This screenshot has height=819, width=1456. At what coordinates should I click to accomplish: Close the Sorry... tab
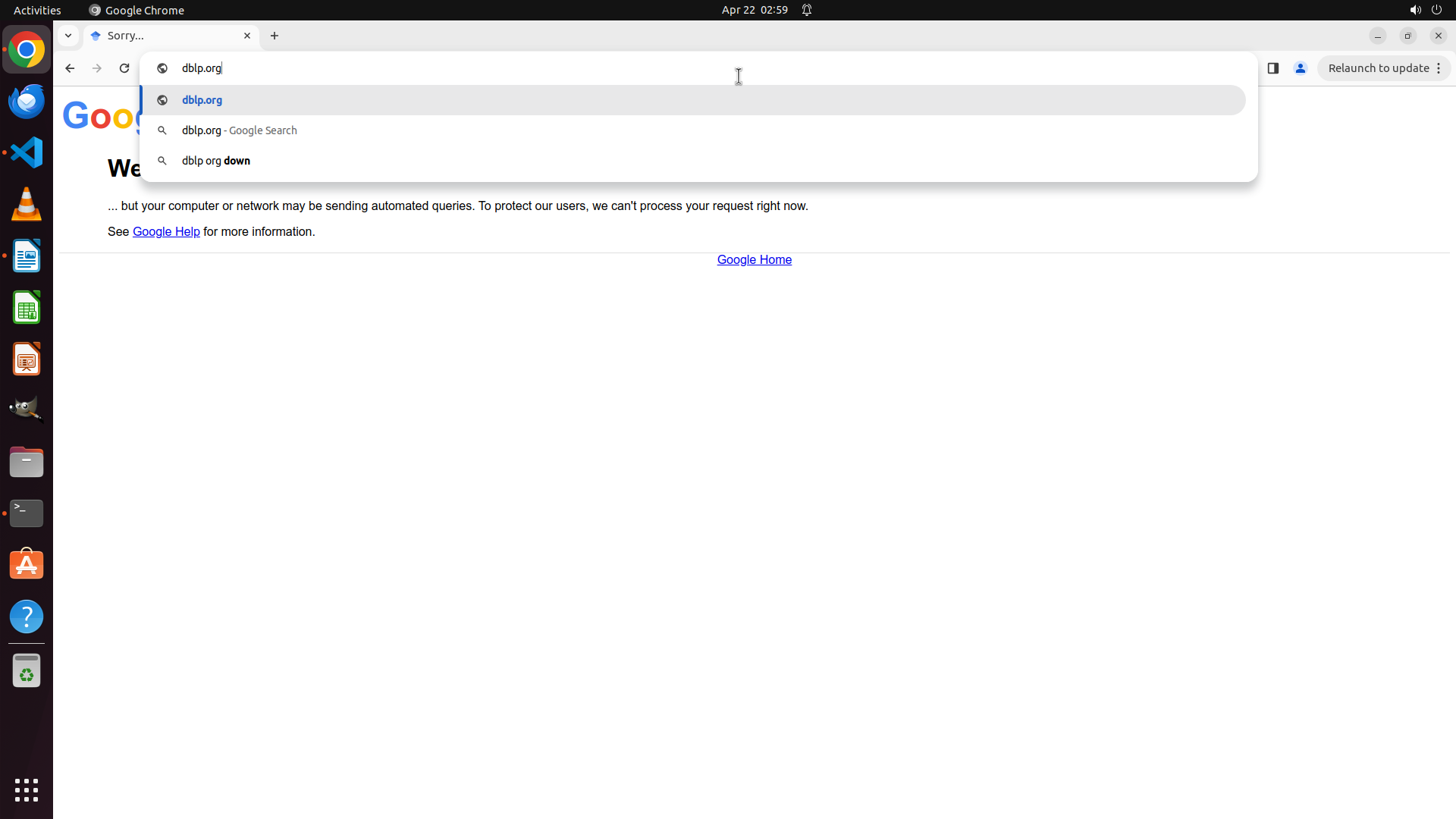247,36
